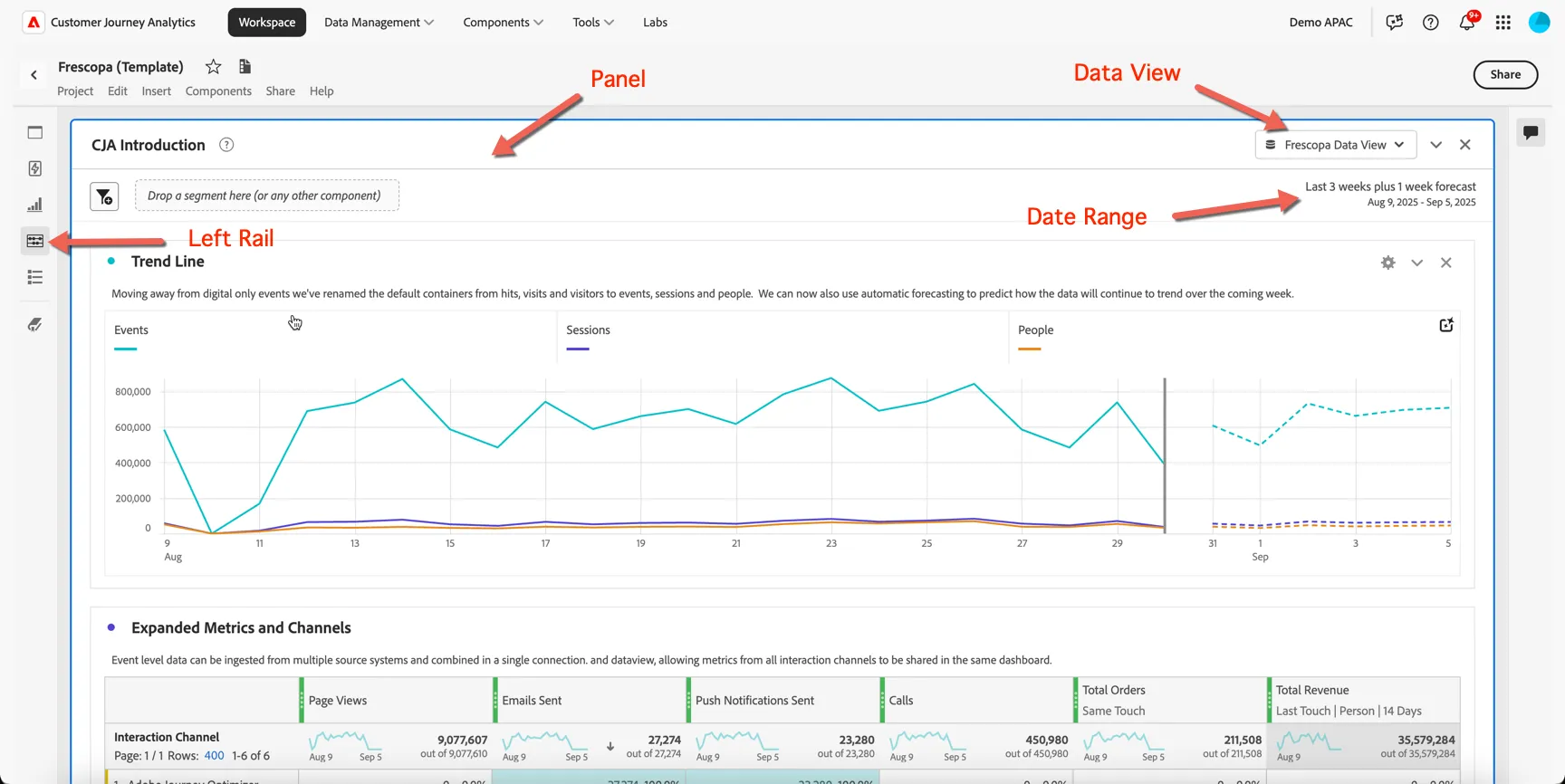Viewport: 1565px width, 784px height.
Task: Go back with the left chevron
Action: (34, 75)
